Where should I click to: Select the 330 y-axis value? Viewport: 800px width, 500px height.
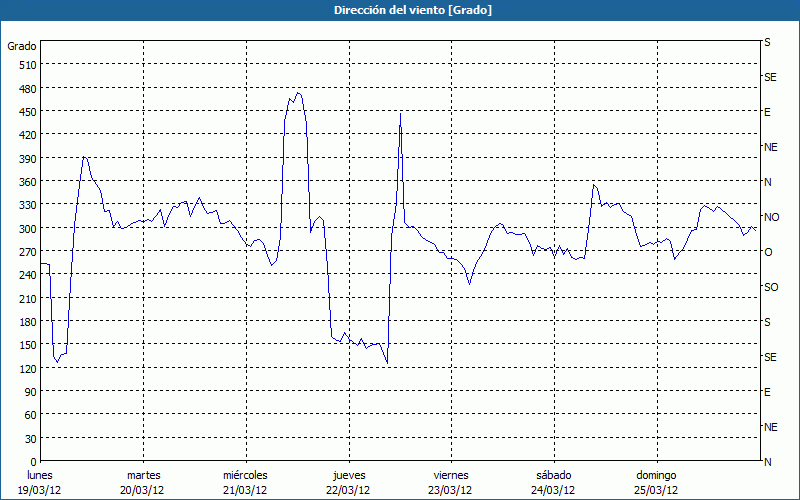click(28, 205)
